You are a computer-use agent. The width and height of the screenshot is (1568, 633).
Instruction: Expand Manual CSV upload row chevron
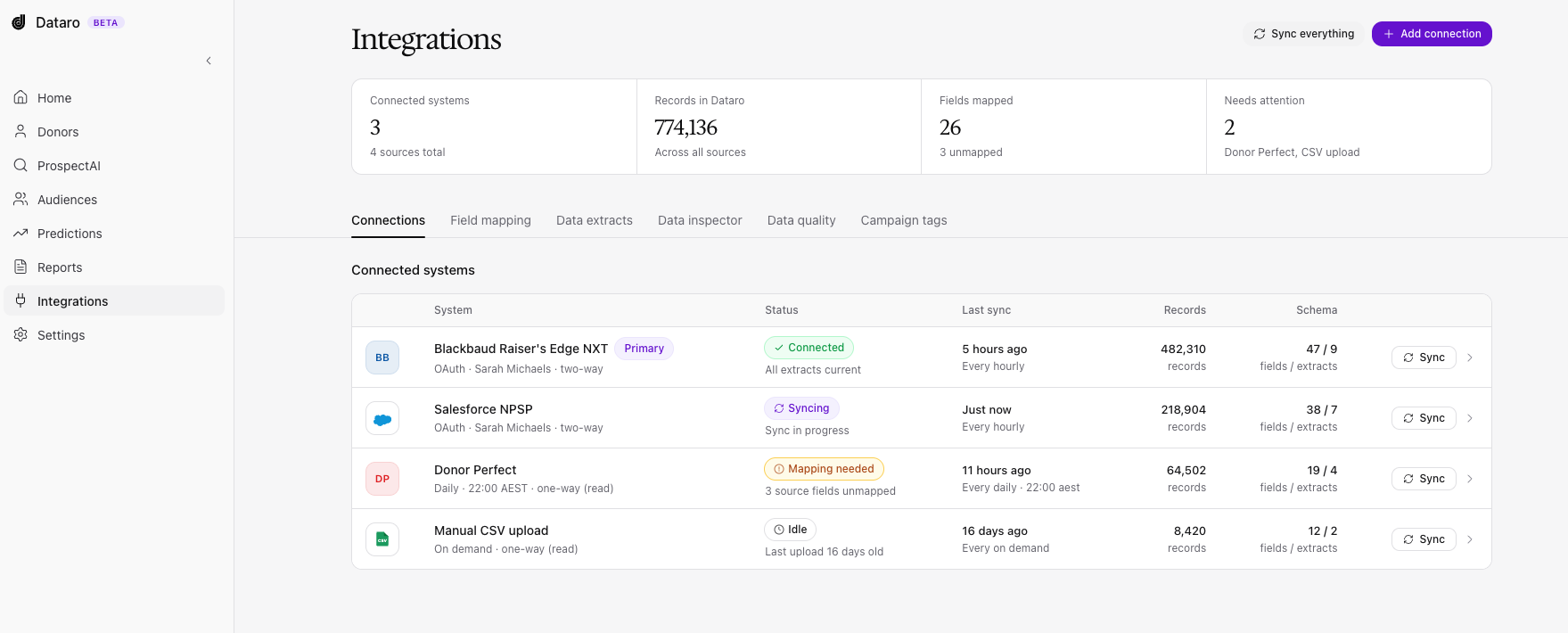coord(1470,539)
